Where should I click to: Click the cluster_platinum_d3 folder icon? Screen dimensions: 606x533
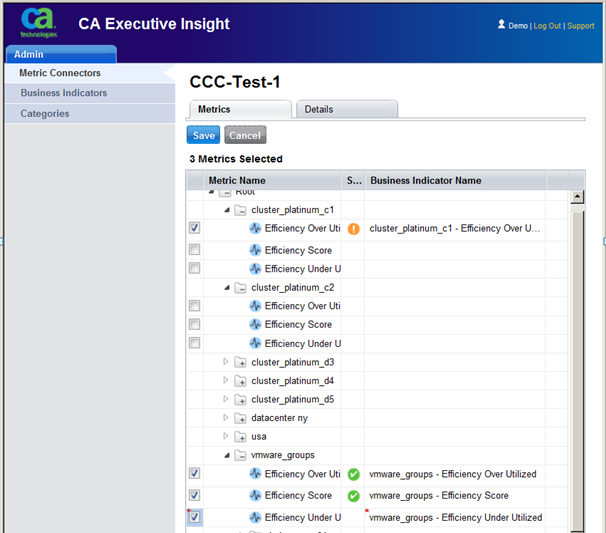coord(240,362)
